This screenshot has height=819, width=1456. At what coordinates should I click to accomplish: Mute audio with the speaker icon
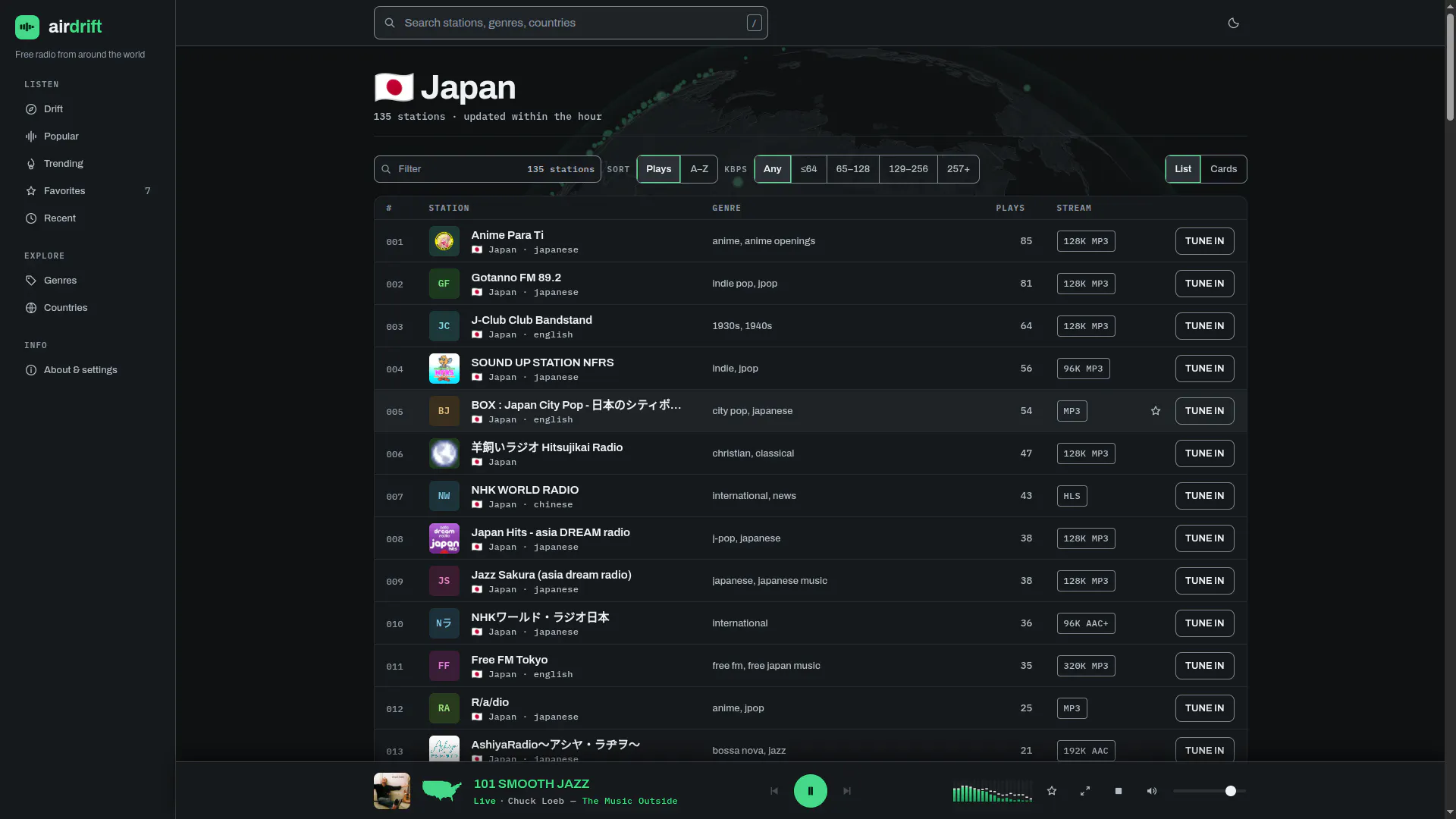[1152, 791]
